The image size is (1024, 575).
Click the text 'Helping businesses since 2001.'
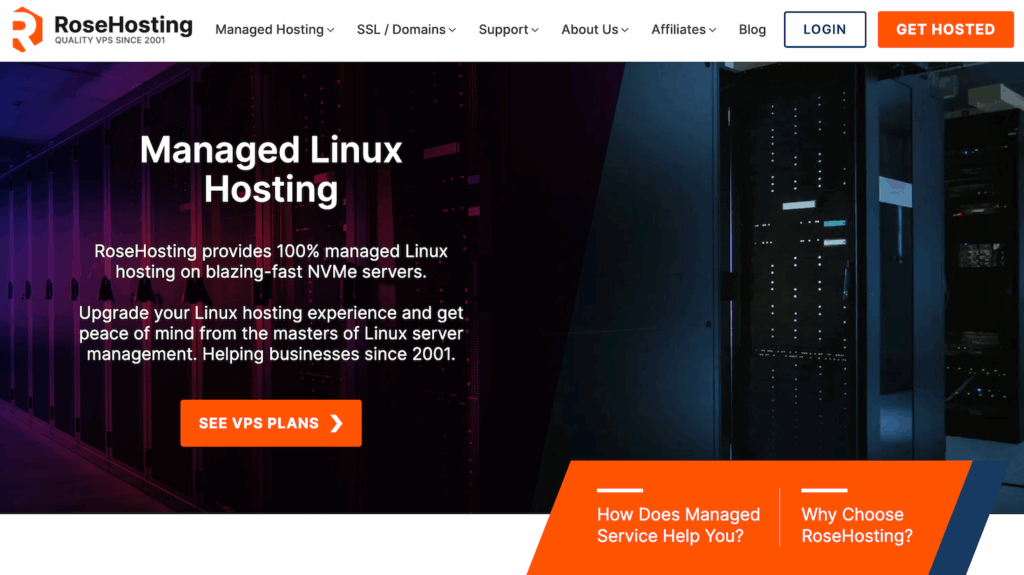pyautogui.click(x=328, y=354)
